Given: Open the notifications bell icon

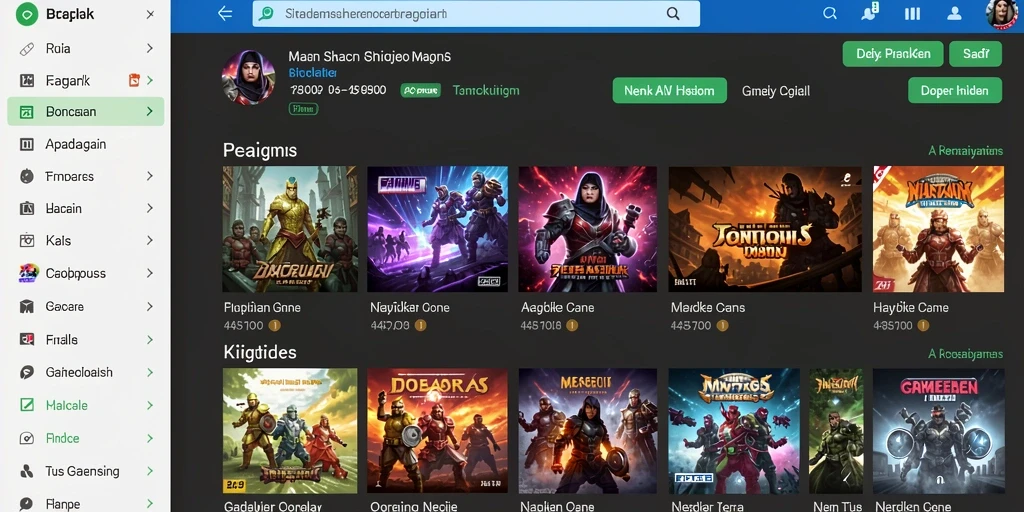Looking at the screenshot, I should click(869, 13).
